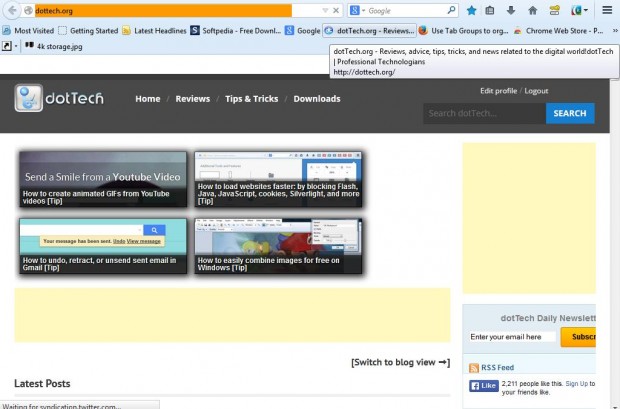This screenshot has height=409, width=620.
Task: Open the Downloads nav link
Action: (317, 99)
